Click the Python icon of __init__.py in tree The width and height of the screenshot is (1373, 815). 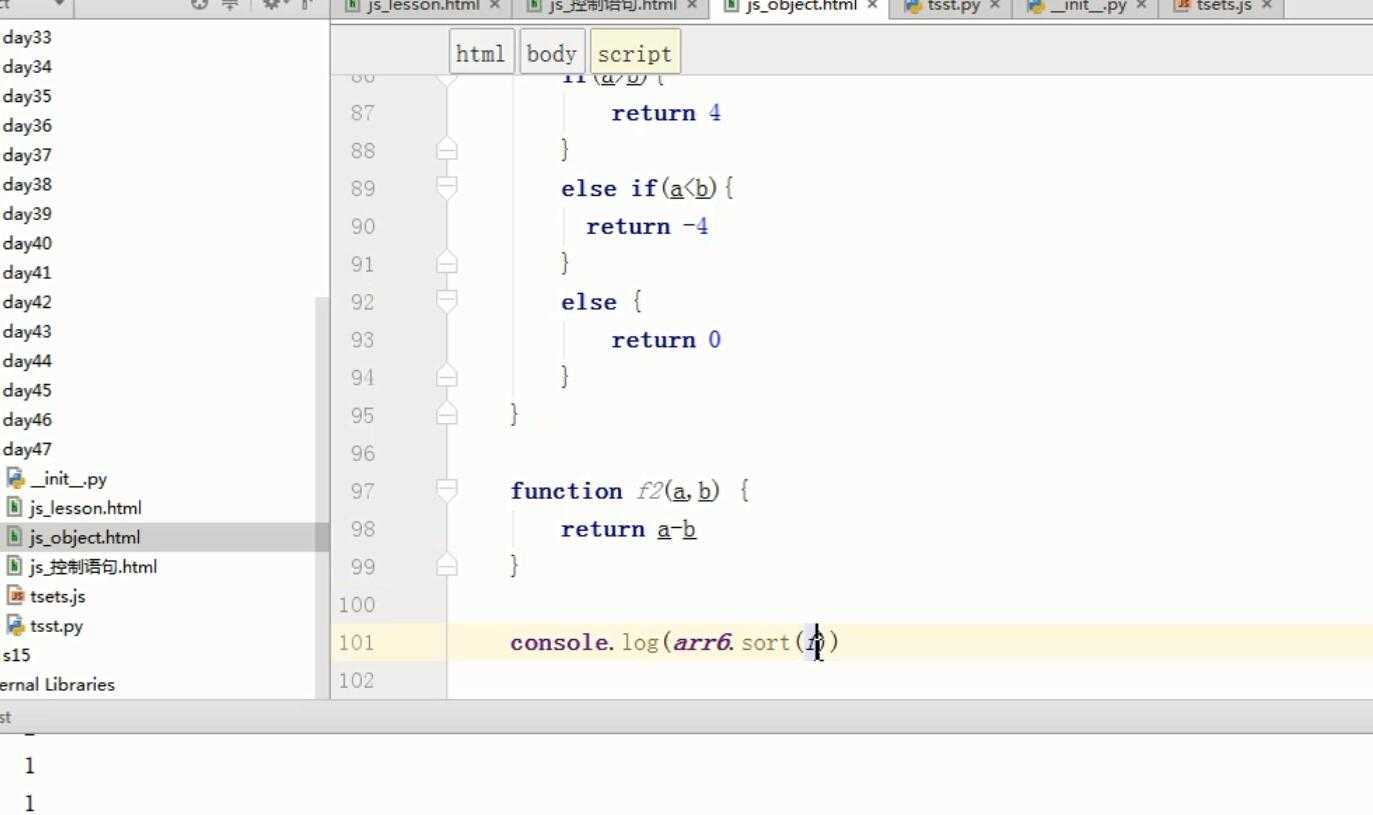(15, 478)
